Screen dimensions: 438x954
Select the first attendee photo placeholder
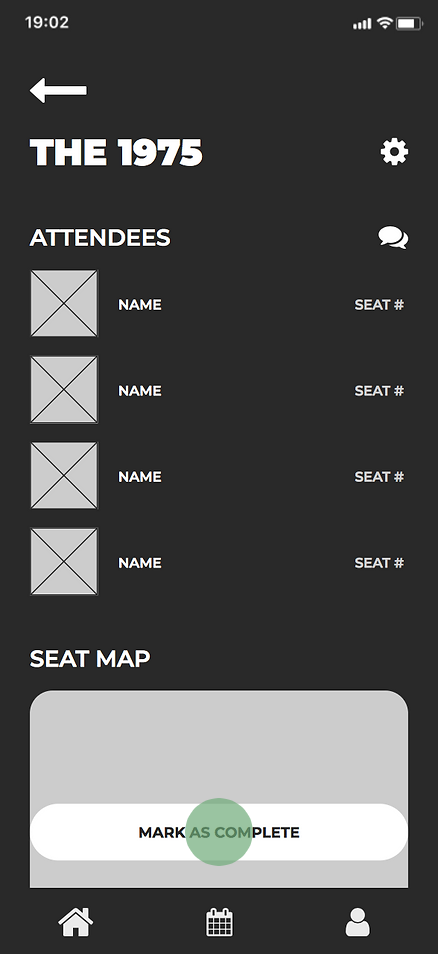point(64,303)
